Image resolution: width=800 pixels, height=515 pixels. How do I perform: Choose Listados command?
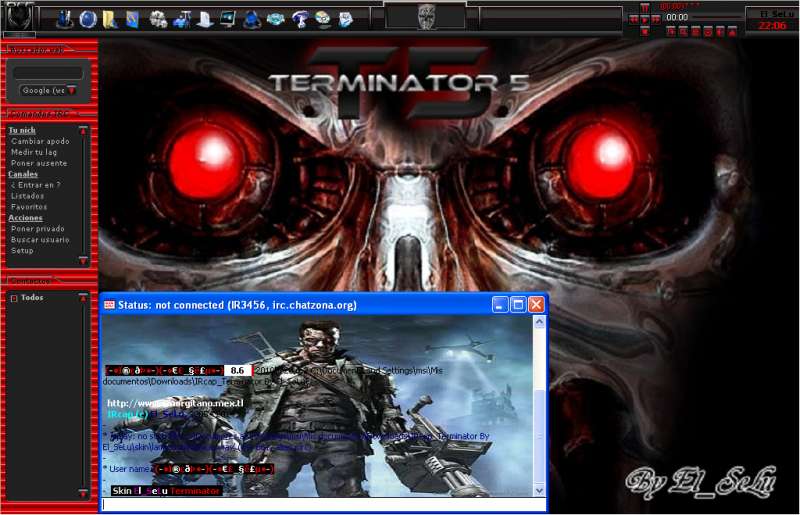click(28, 196)
